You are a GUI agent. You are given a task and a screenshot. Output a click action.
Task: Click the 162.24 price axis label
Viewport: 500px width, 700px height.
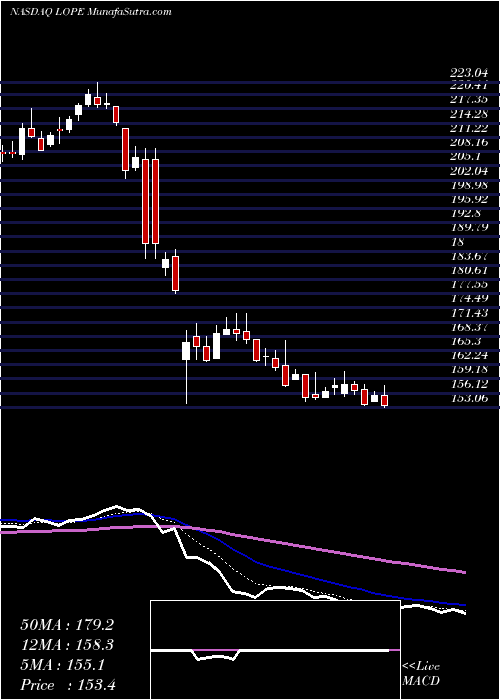469,356
